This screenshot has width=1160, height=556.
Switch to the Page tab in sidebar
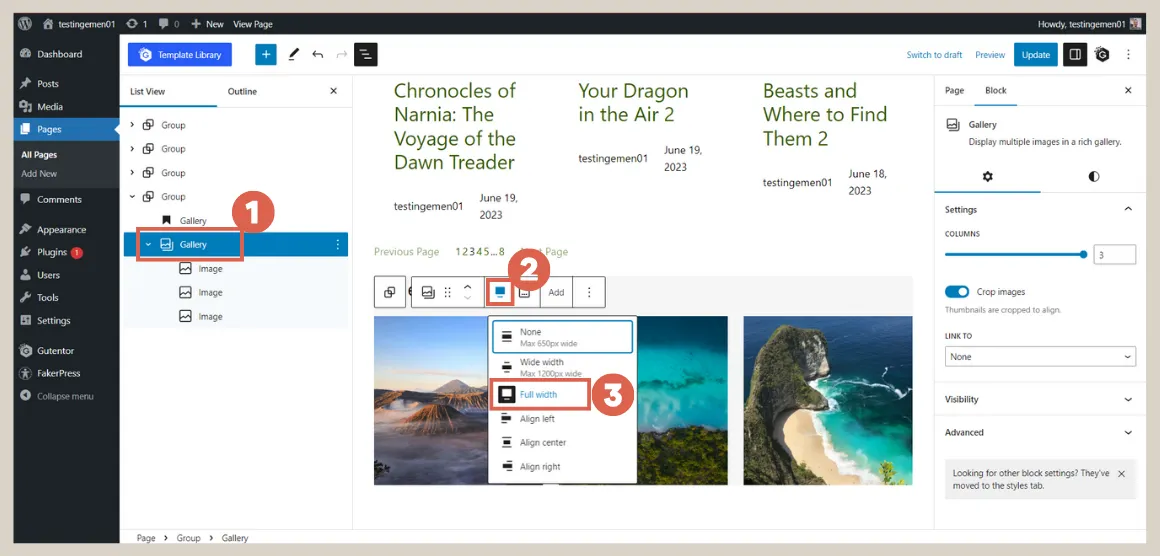[954, 90]
